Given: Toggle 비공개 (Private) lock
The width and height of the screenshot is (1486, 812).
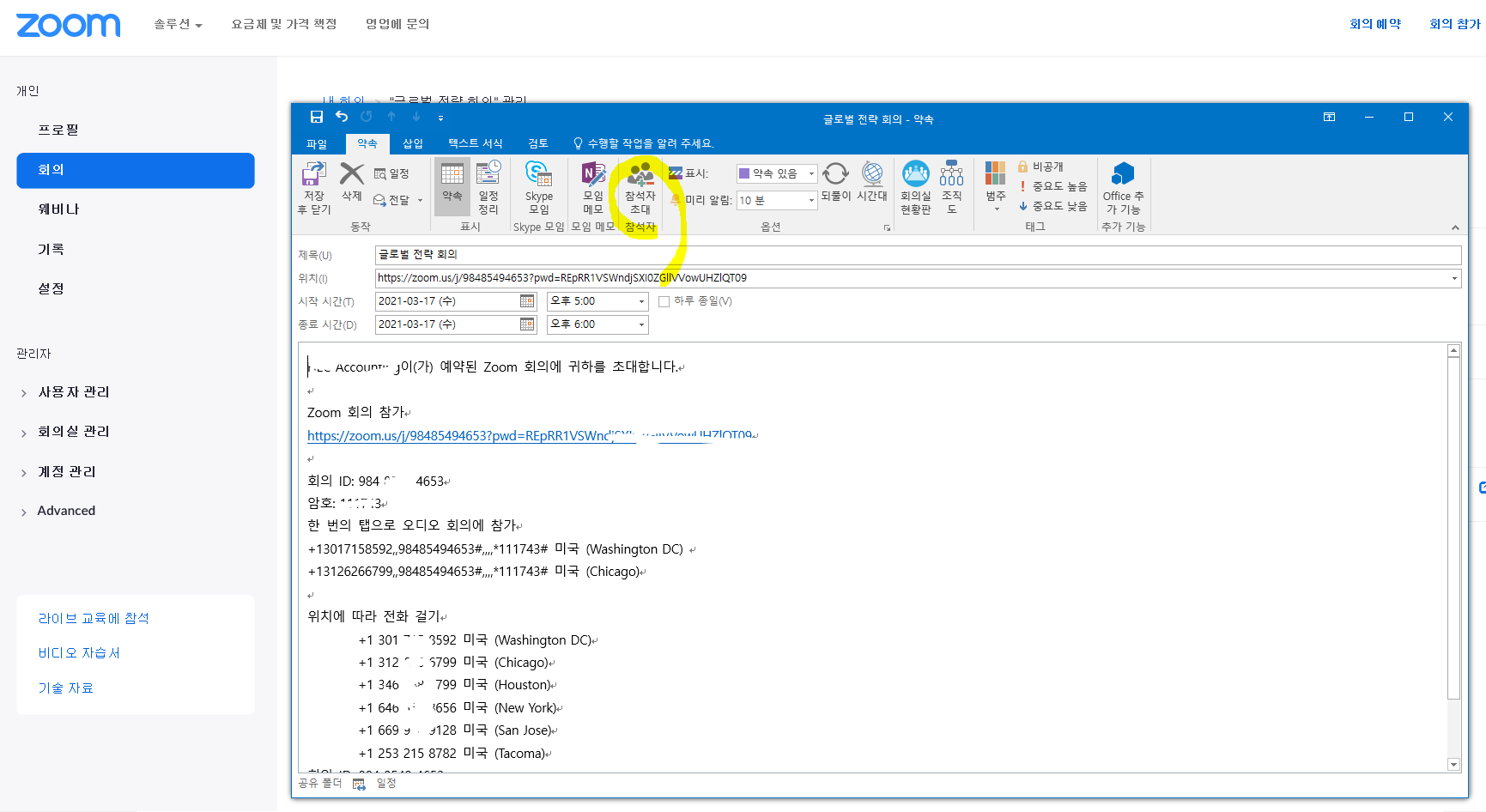Looking at the screenshot, I should (x=1041, y=167).
